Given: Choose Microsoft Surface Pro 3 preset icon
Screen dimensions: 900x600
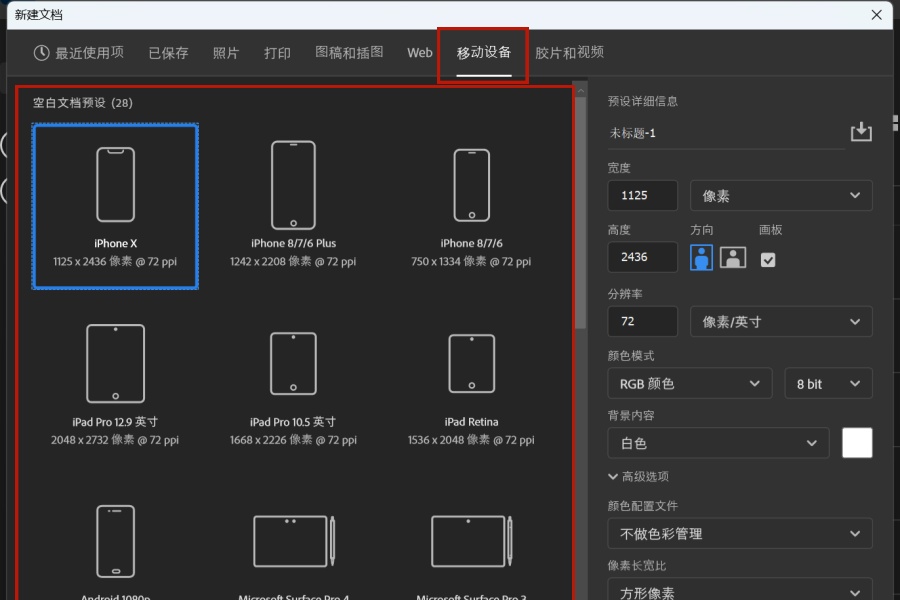Looking at the screenshot, I should pyautogui.click(x=472, y=541).
